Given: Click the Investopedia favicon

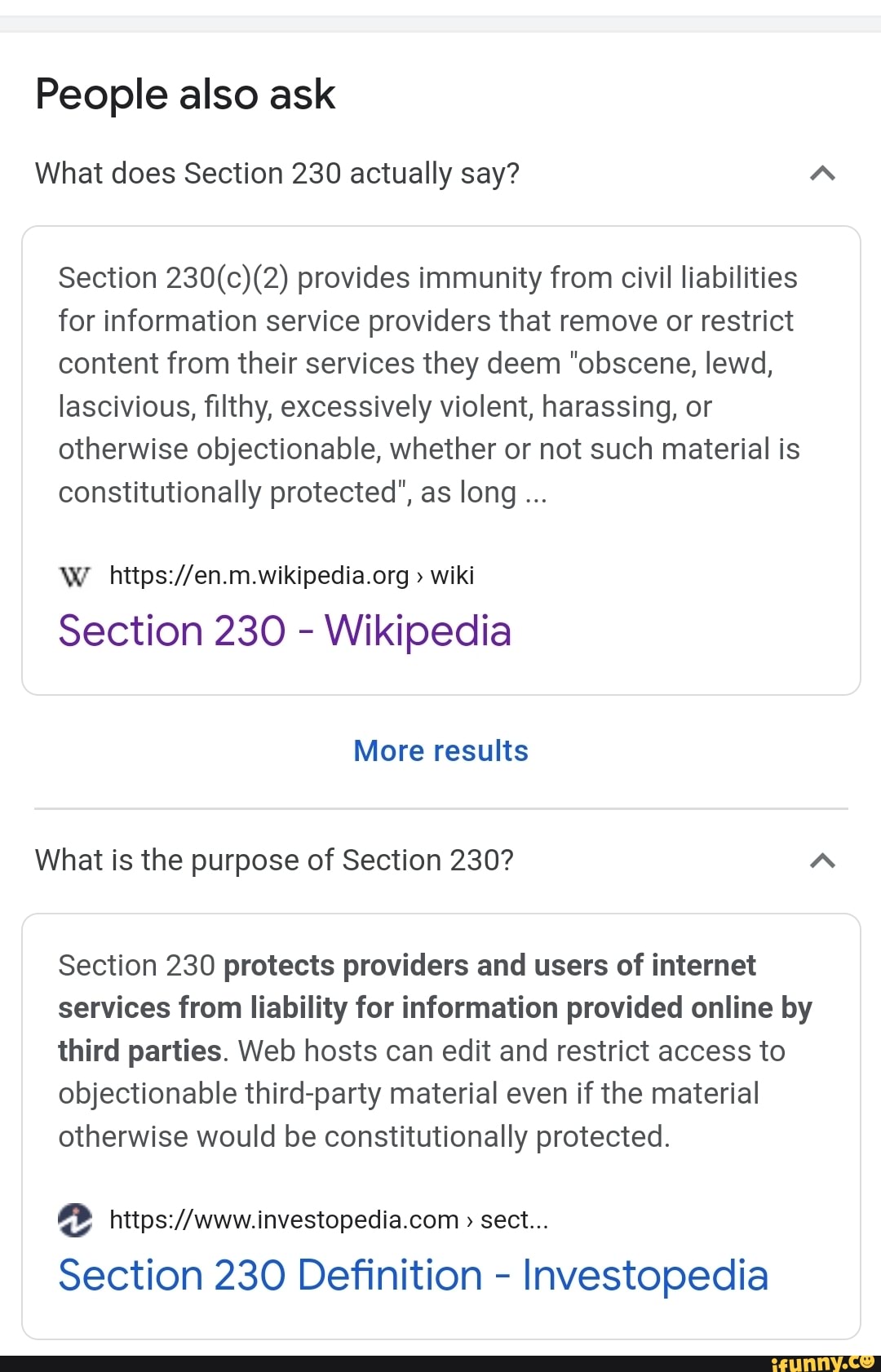Looking at the screenshot, I should (75, 1219).
